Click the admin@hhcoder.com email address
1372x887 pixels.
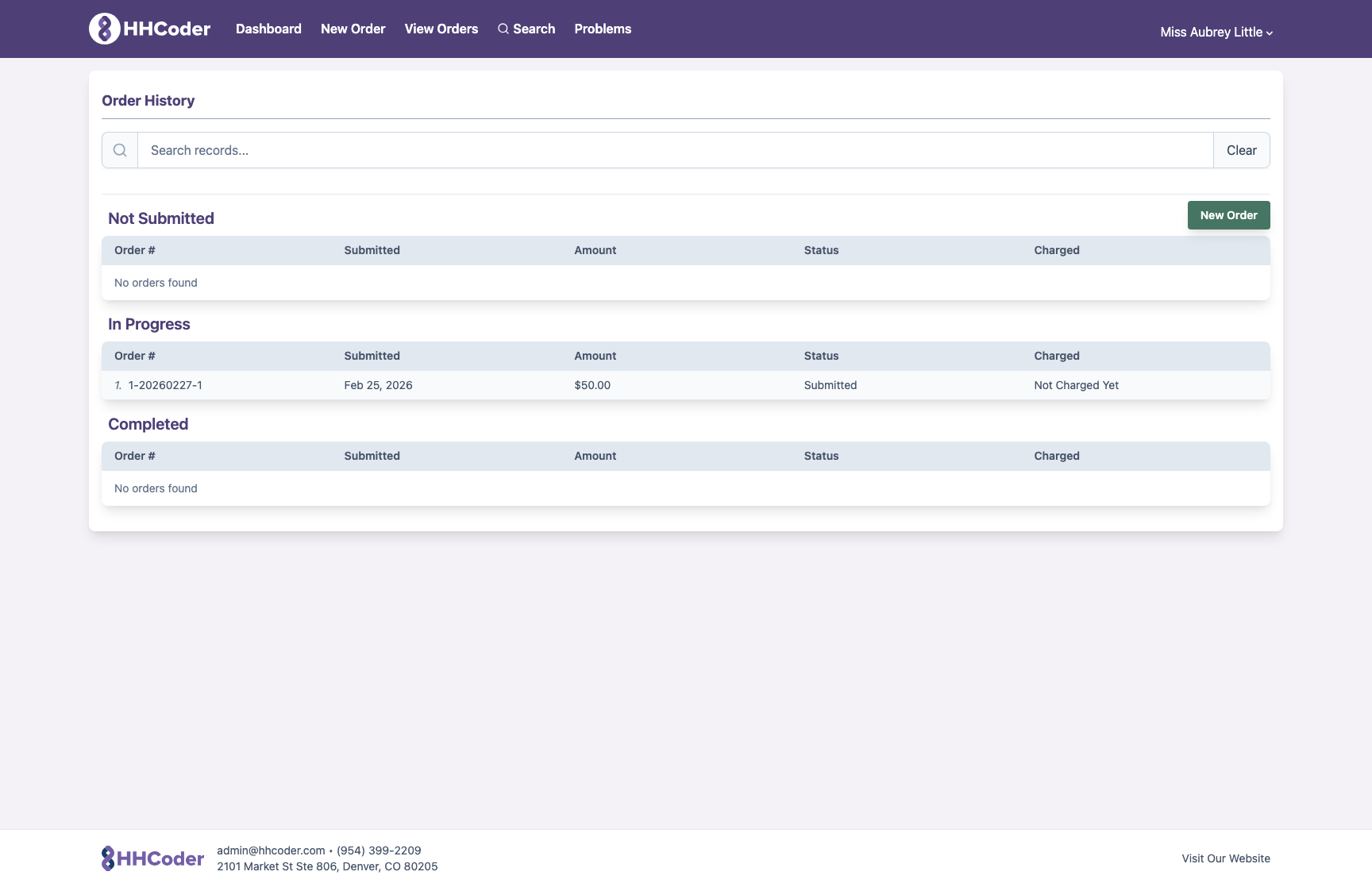[x=270, y=850]
